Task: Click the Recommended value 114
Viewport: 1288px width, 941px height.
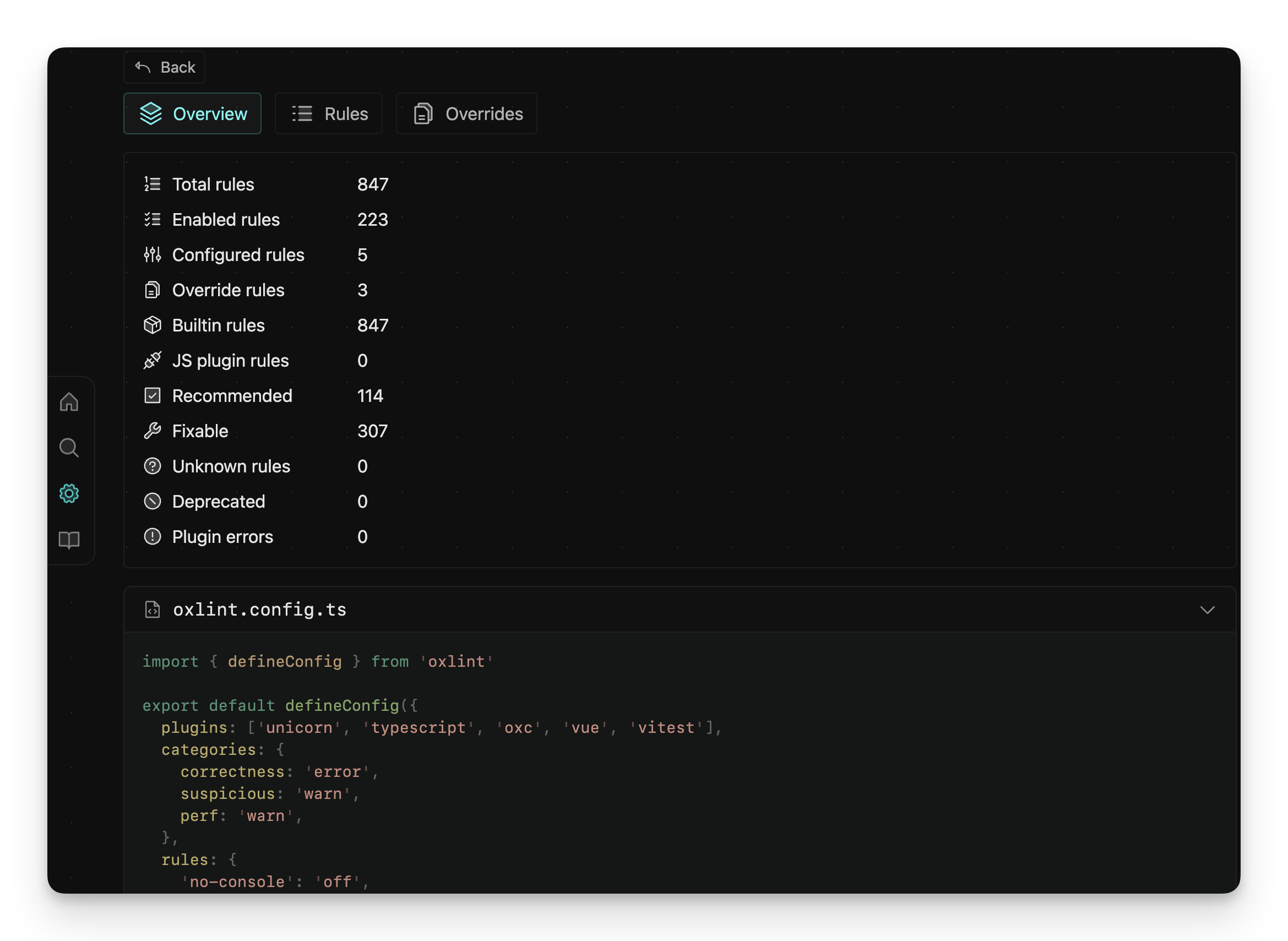Action: (370, 396)
